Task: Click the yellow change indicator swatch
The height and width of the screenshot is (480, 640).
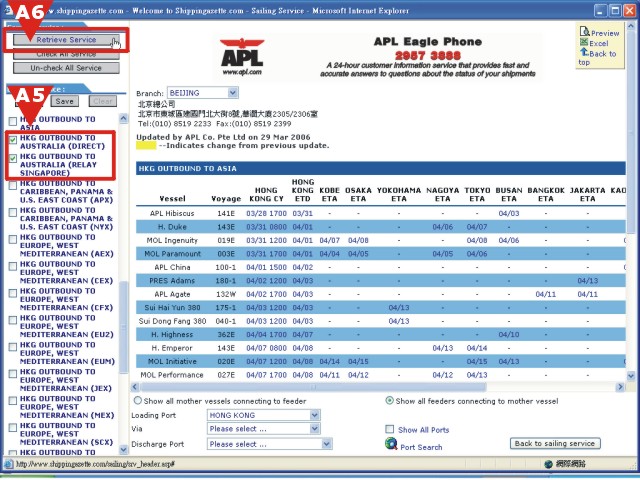Action: (146, 146)
